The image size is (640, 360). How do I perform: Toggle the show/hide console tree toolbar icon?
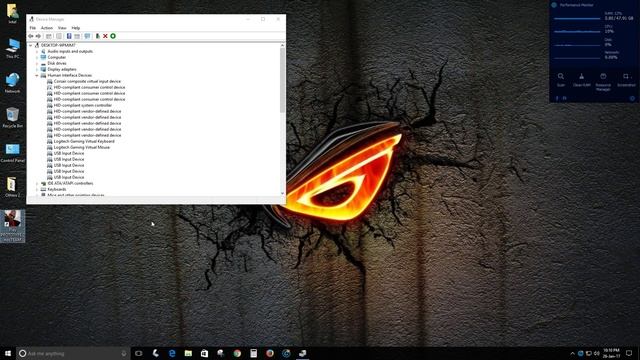pyautogui.click(x=49, y=36)
